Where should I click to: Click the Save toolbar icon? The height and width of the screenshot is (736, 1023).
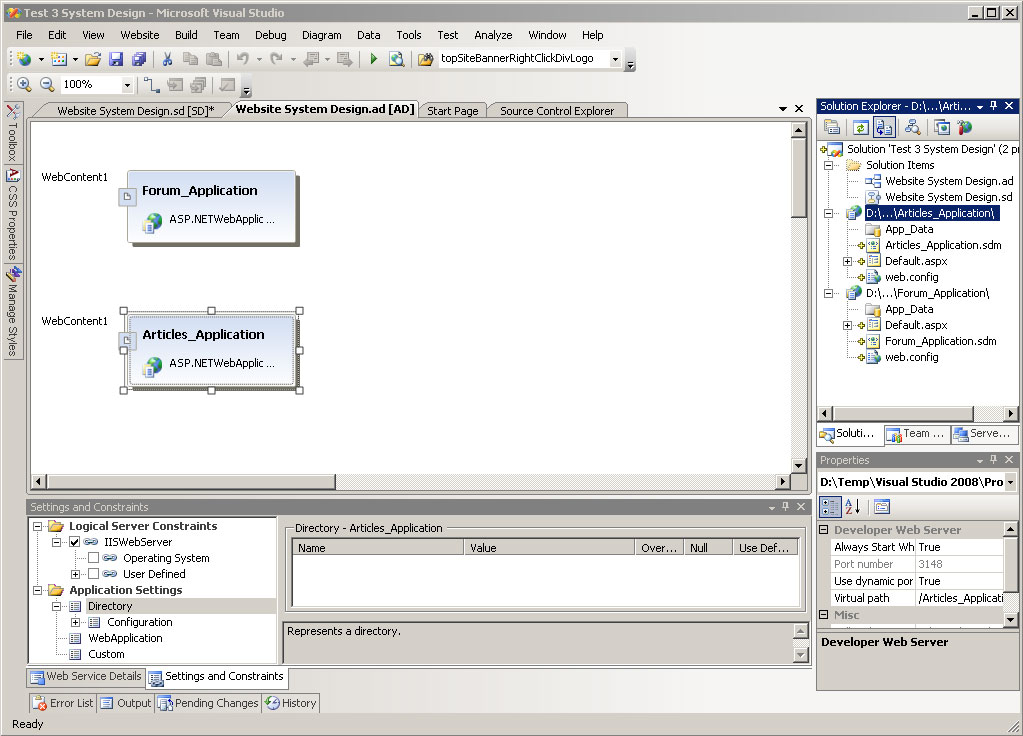pos(116,59)
